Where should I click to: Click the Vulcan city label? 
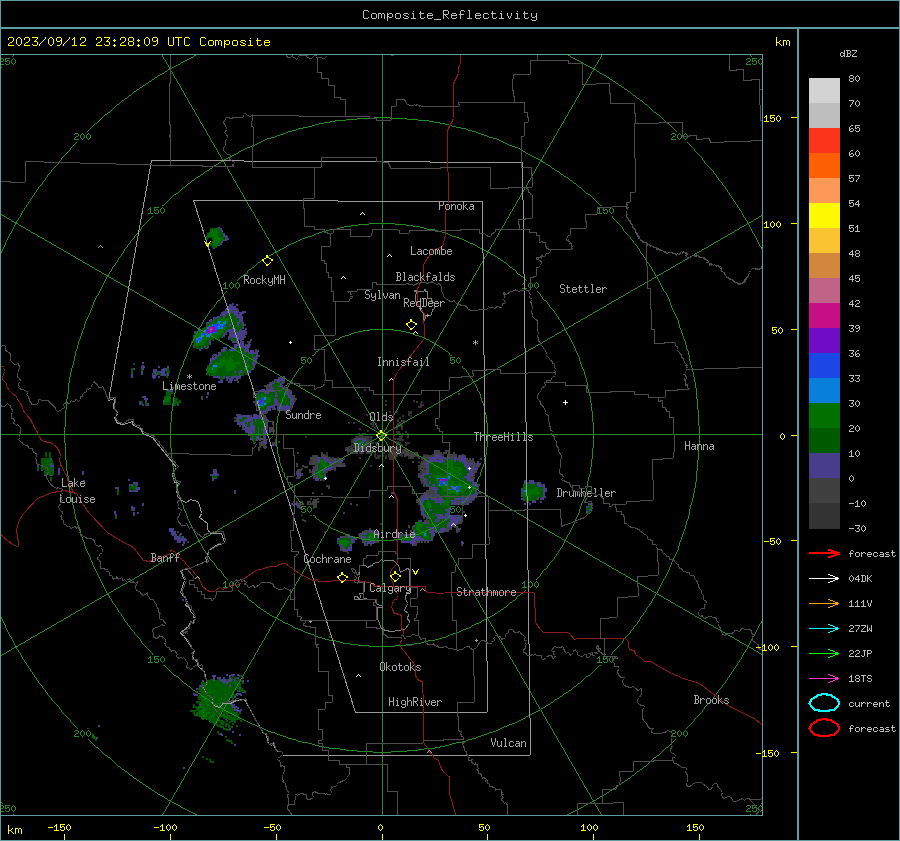[509, 743]
